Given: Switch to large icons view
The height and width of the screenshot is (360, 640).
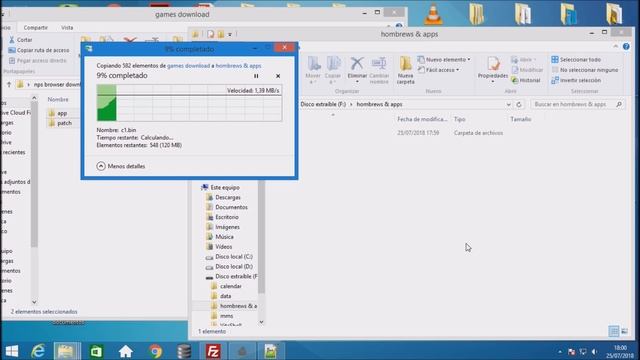Looking at the screenshot, I should (625, 331).
